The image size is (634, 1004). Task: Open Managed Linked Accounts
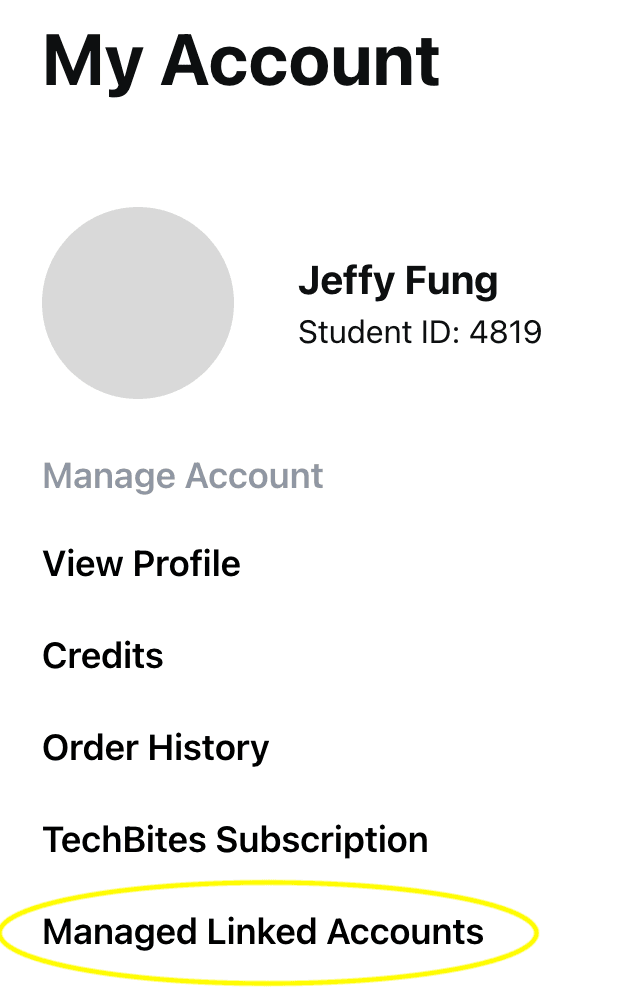263,932
